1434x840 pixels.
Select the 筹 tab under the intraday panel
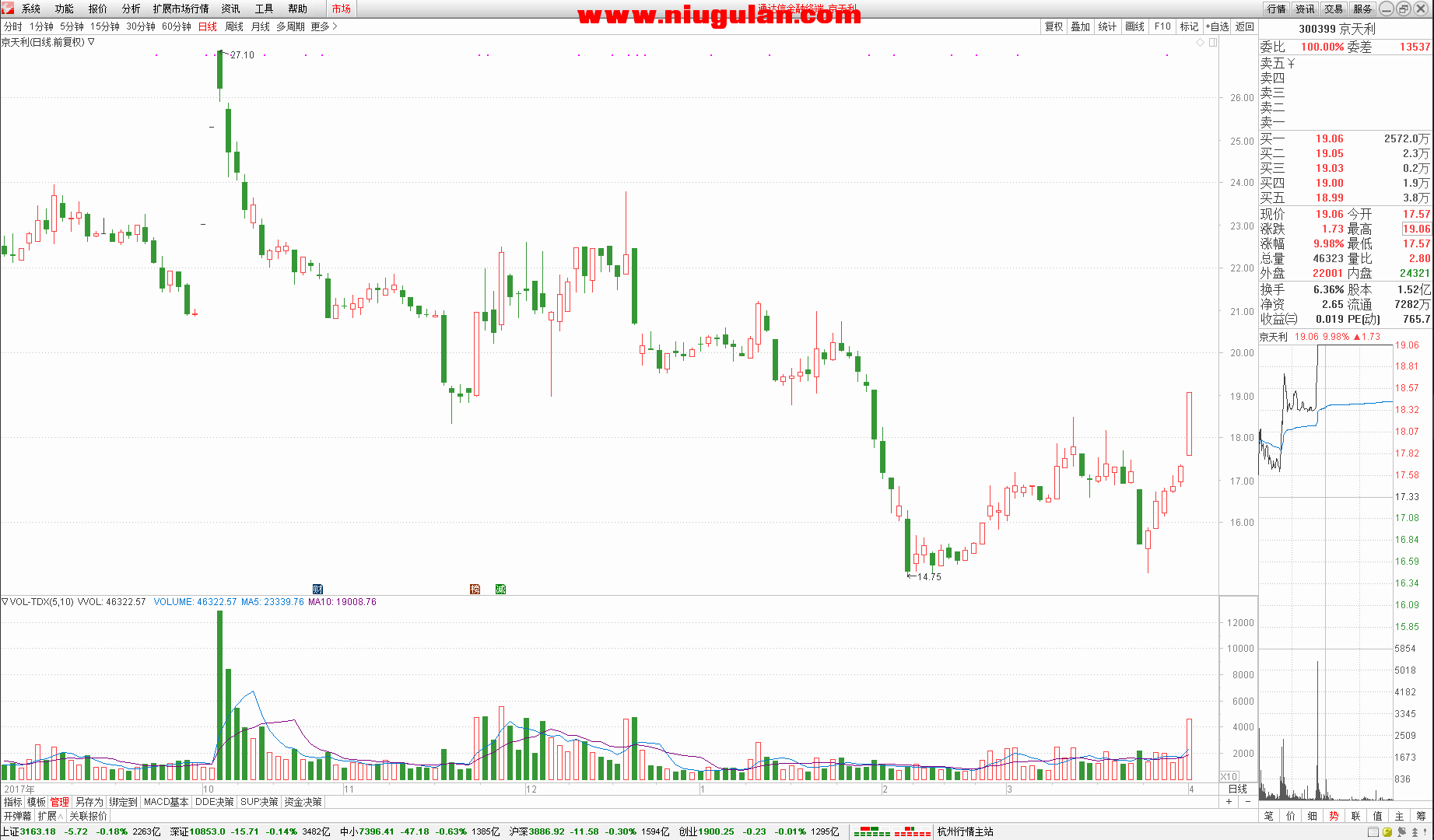click(1422, 816)
